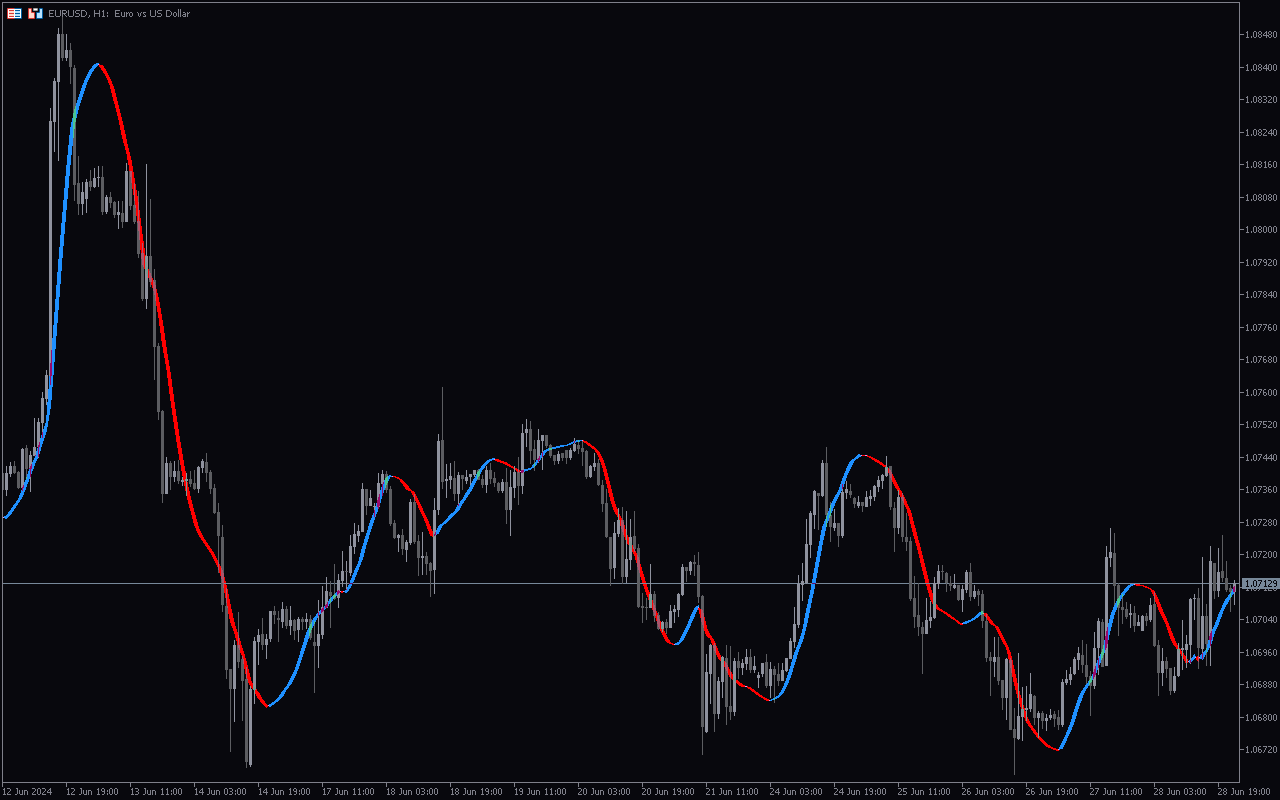
Task: Click price scale label 1.08480
Action: (x=1261, y=35)
